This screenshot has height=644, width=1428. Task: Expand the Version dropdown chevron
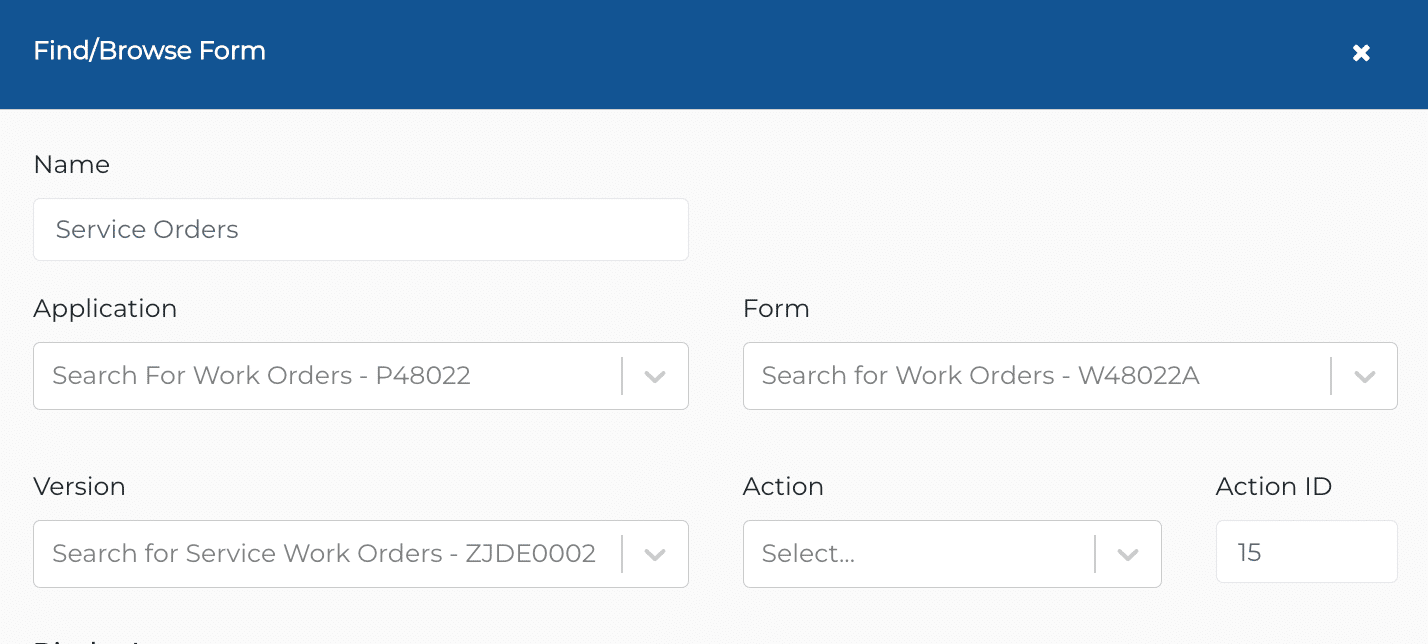click(x=655, y=554)
